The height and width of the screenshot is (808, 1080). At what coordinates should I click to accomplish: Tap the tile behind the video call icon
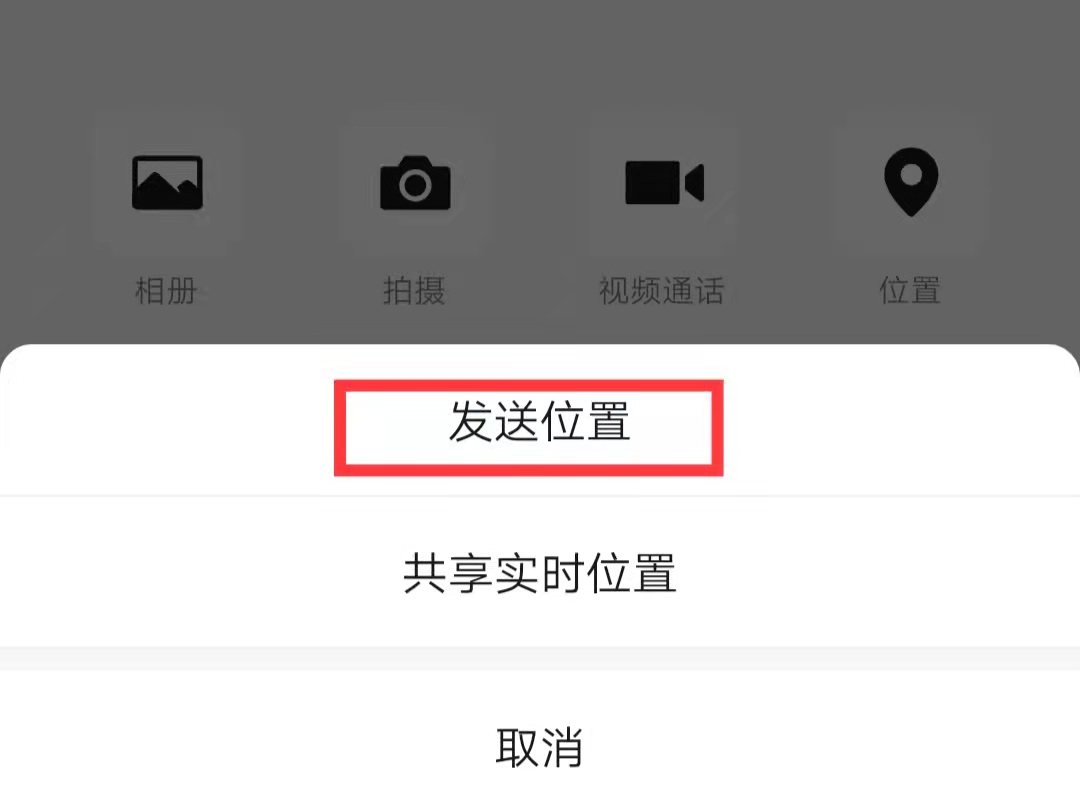tap(663, 183)
